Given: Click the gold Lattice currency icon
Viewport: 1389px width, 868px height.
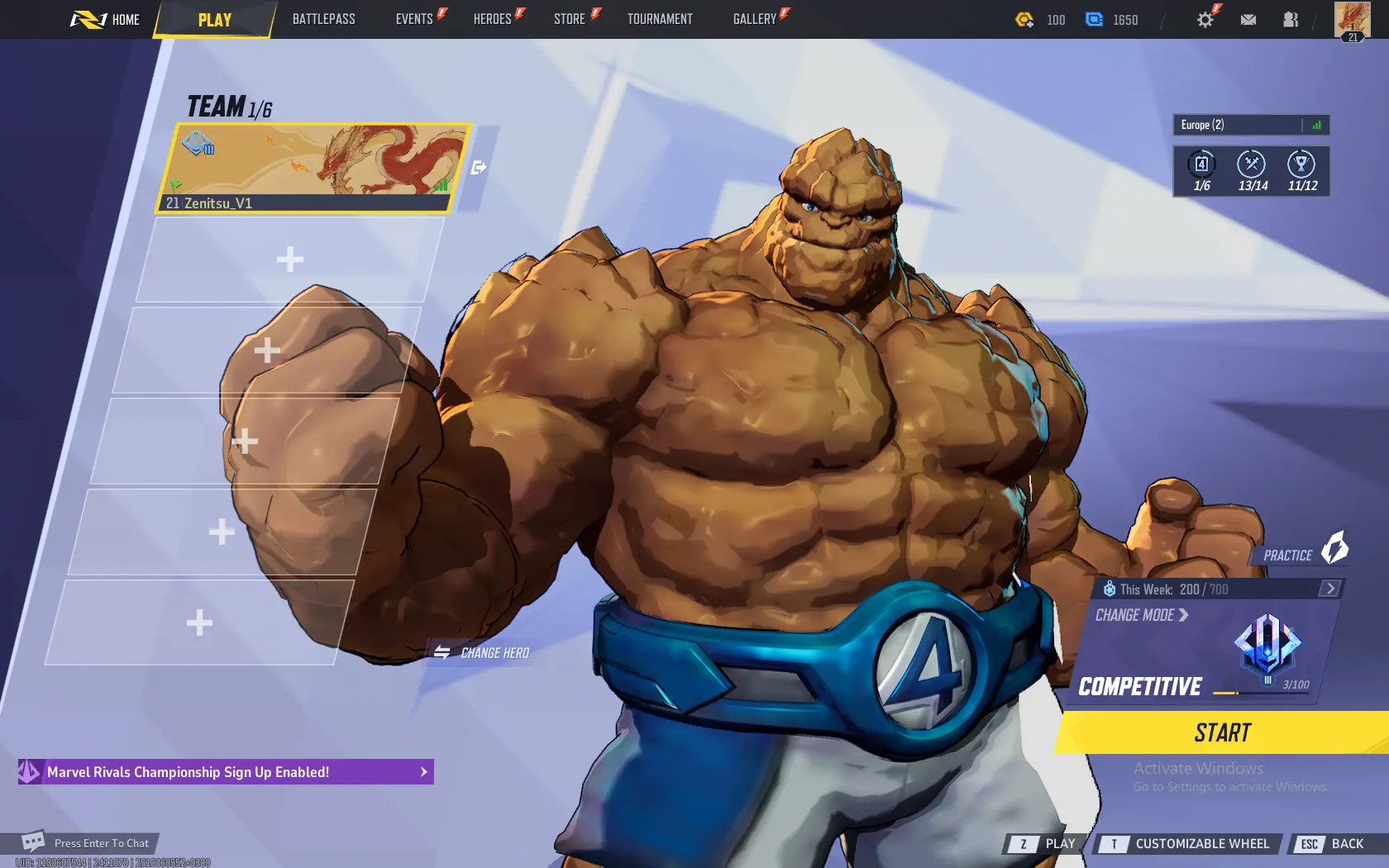Looking at the screenshot, I should 1024,20.
